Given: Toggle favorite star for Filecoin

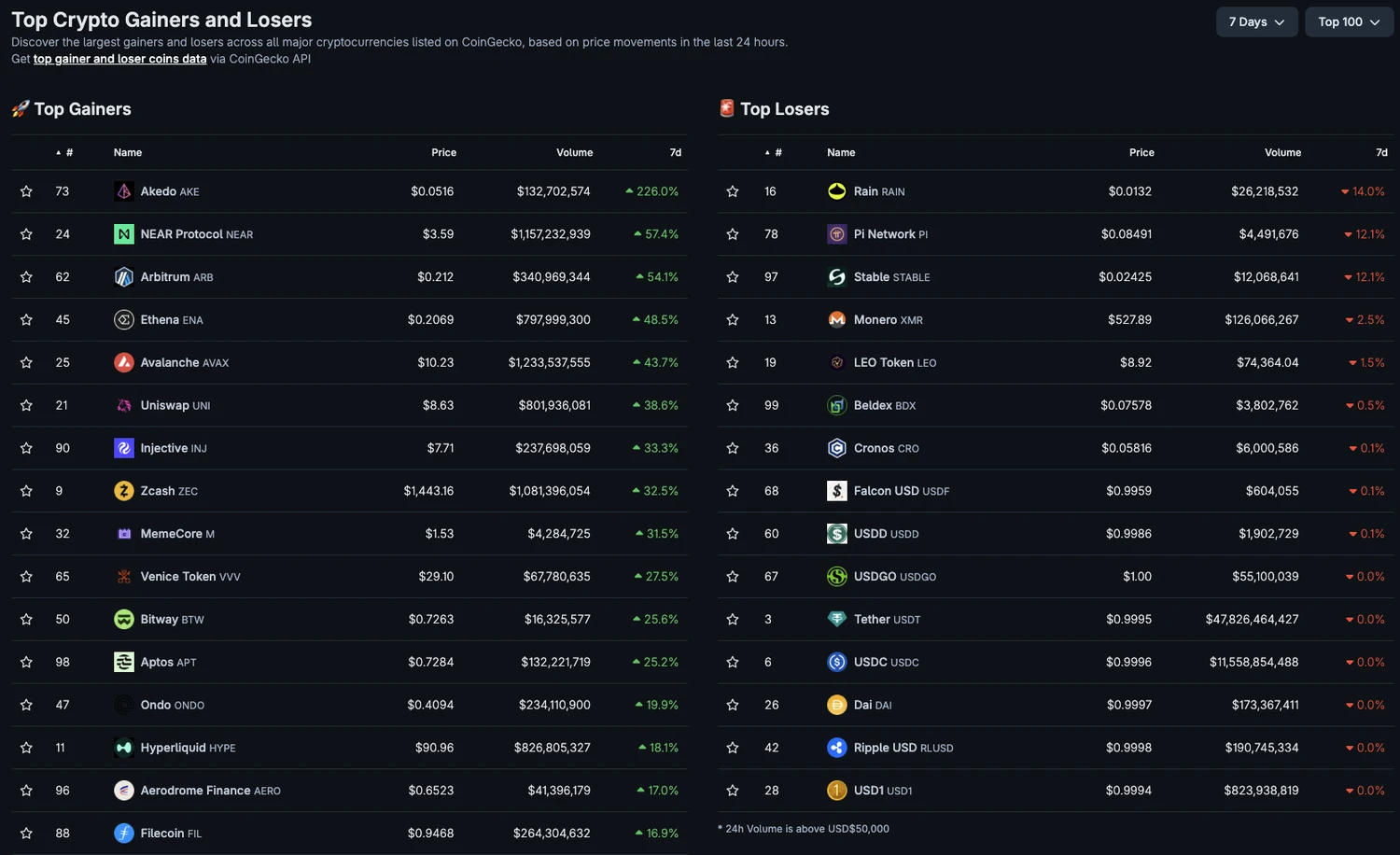Looking at the screenshot, I should click(26, 834).
